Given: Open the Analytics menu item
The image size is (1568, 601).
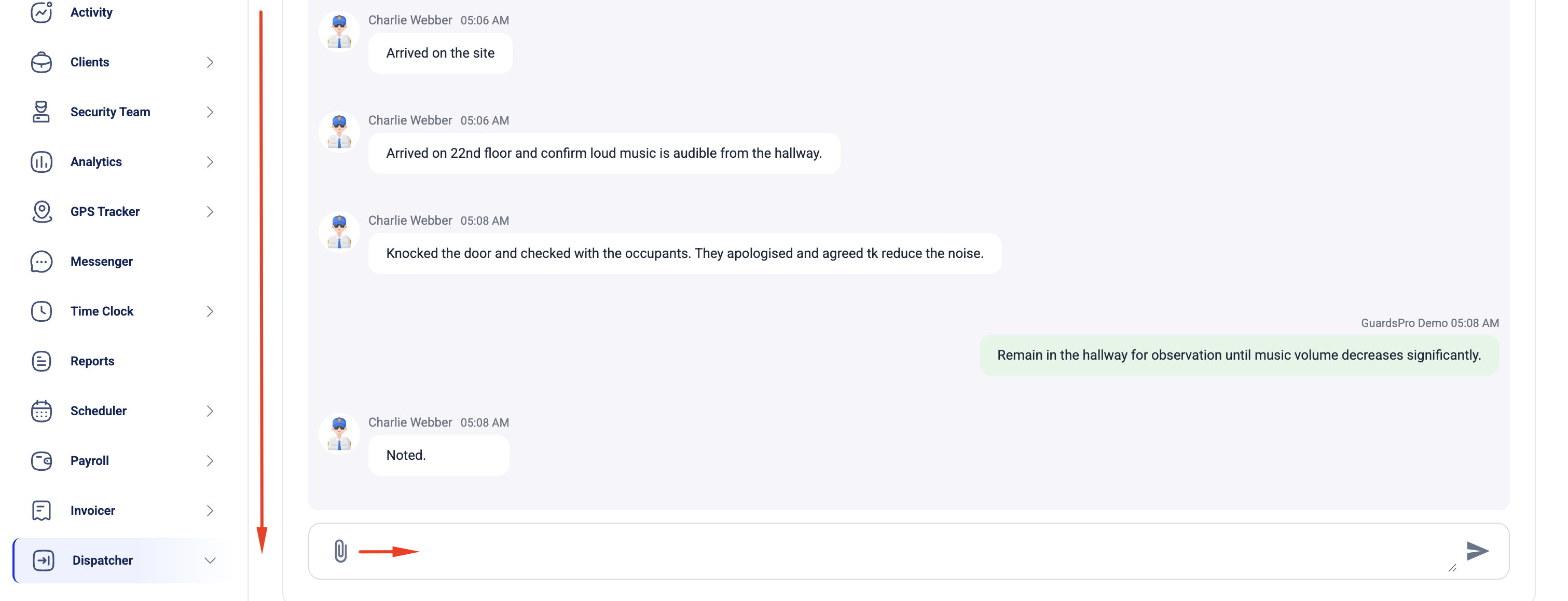Looking at the screenshot, I should 96,162.
